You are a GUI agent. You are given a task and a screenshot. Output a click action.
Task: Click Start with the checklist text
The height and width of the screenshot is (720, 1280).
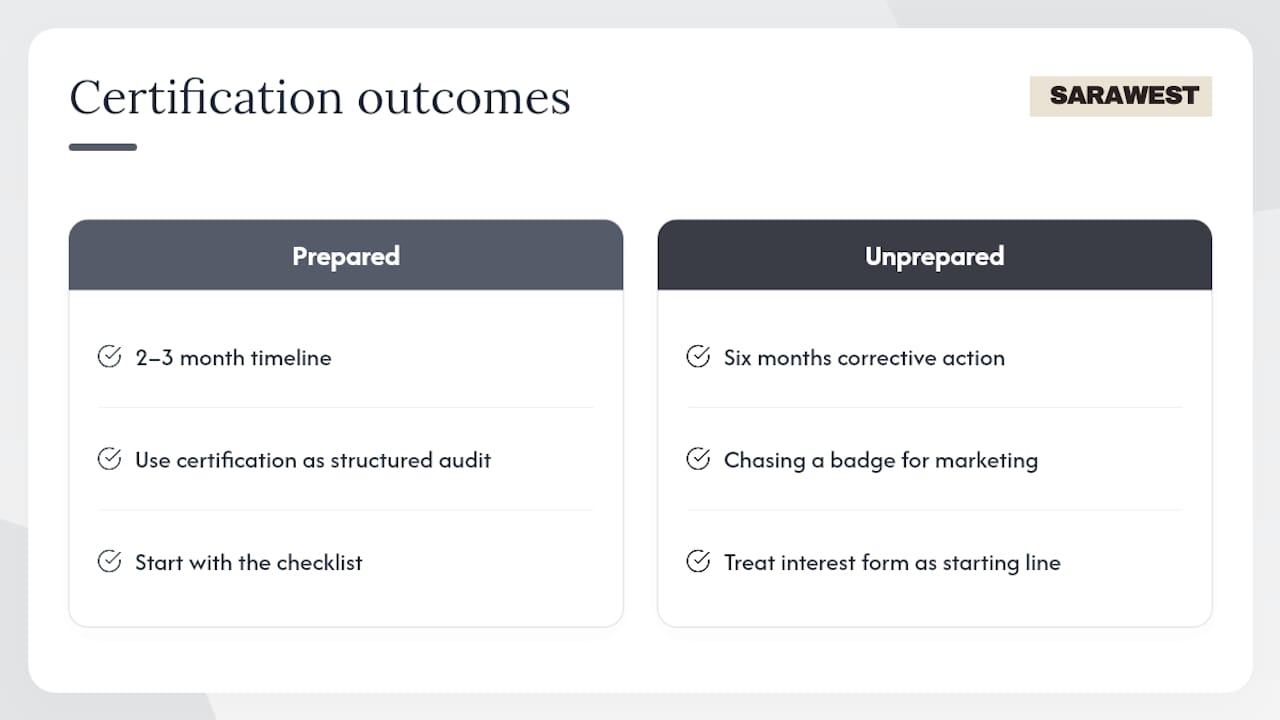(249, 562)
